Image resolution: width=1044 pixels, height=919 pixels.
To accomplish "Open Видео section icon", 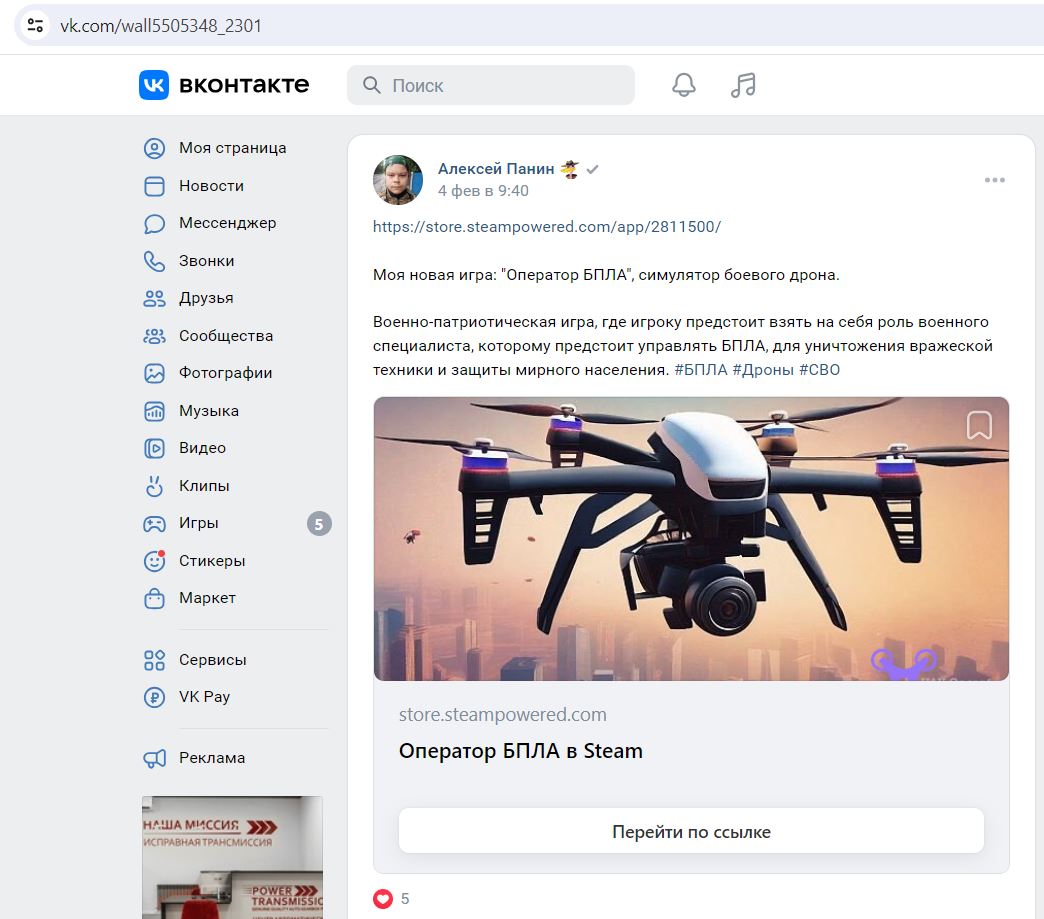I will tap(154, 448).
